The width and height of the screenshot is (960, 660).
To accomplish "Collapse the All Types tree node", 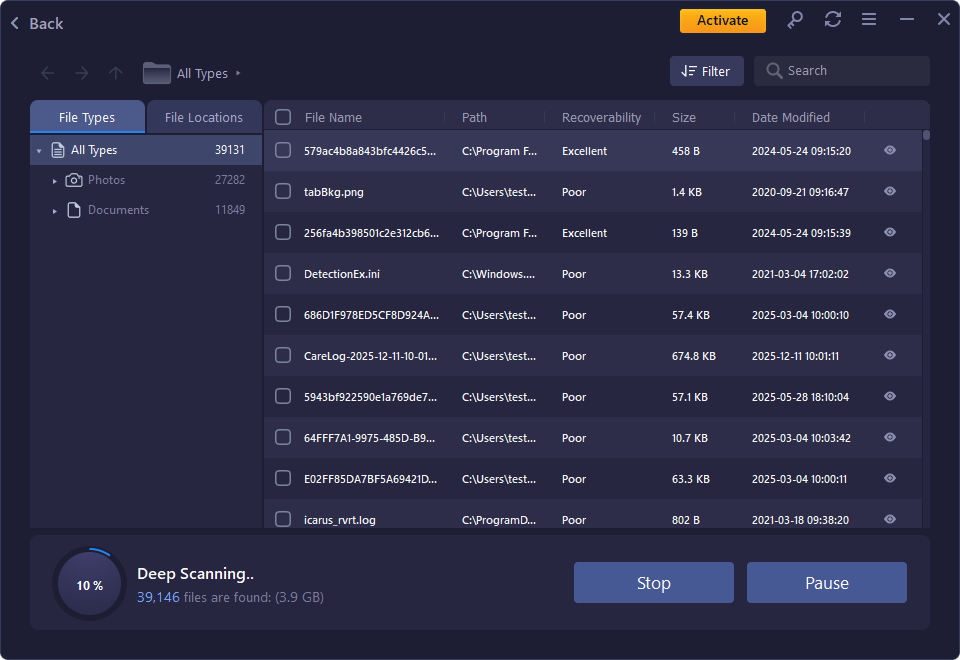I will pyautogui.click(x=39, y=151).
